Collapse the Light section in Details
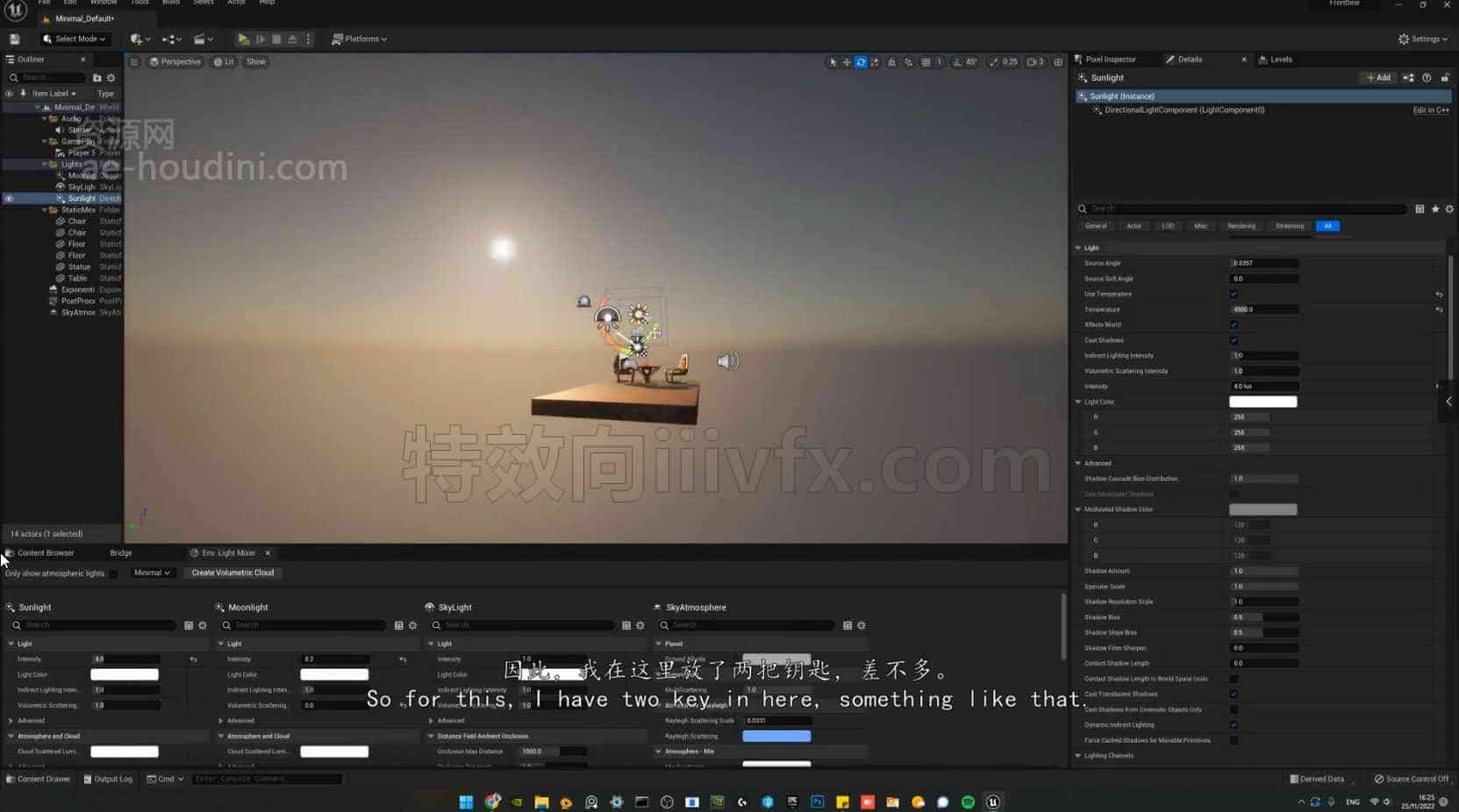Screen dimensions: 1459x812 pyautogui.click(x=1078, y=248)
